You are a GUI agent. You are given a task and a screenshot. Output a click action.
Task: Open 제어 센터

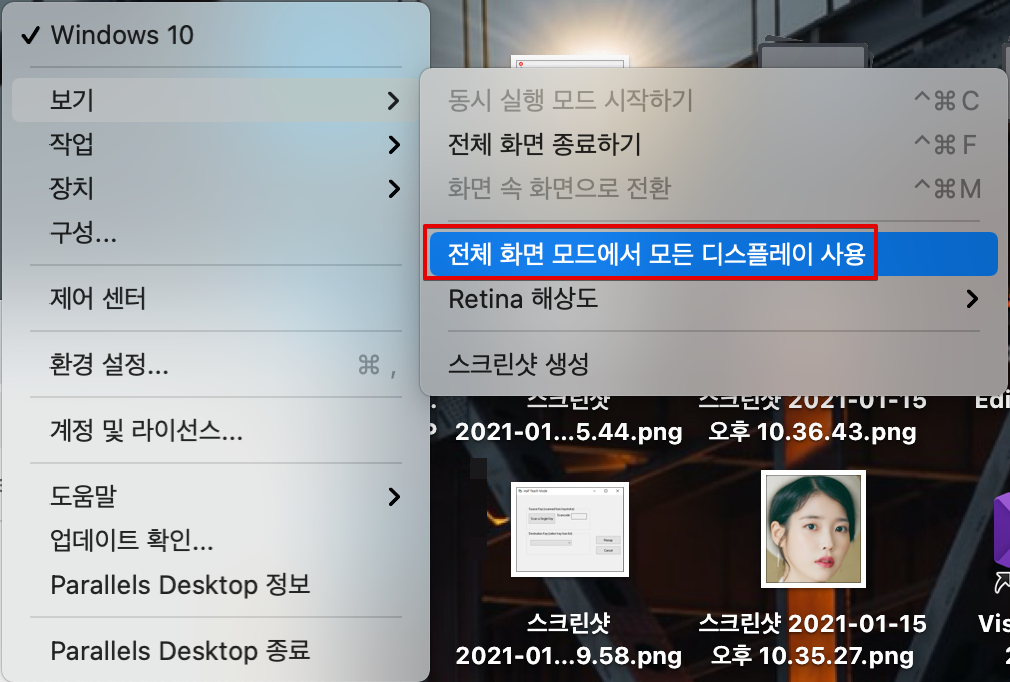(x=216, y=298)
